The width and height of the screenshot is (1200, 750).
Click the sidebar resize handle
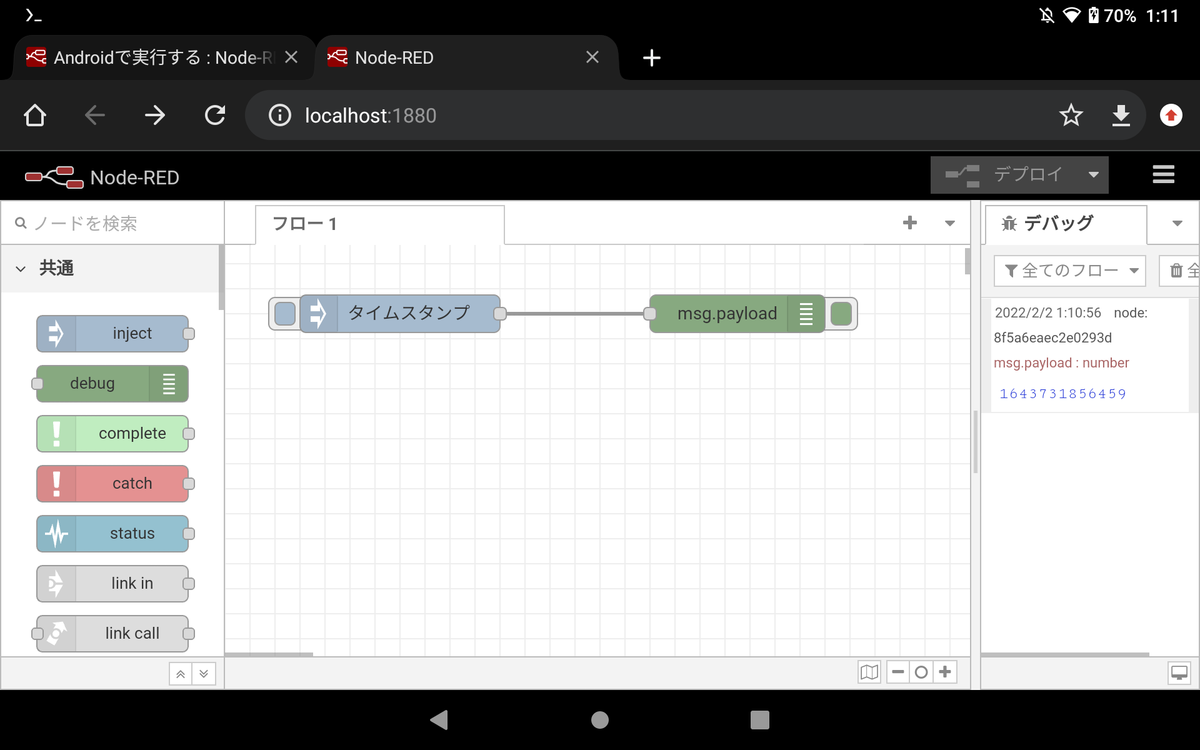pos(976,441)
